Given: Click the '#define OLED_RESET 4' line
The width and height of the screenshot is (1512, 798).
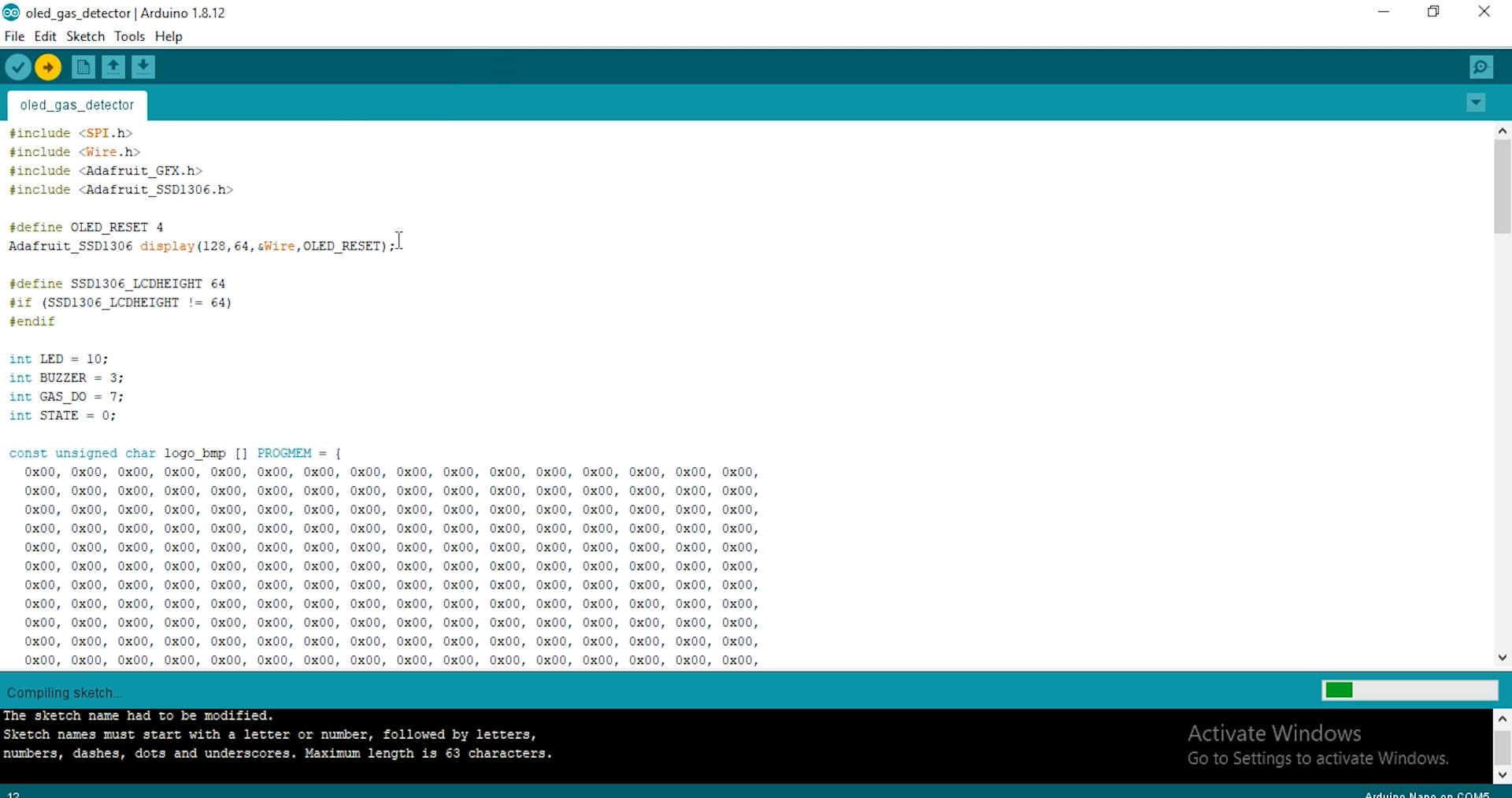Looking at the screenshot, I should 87,228.
